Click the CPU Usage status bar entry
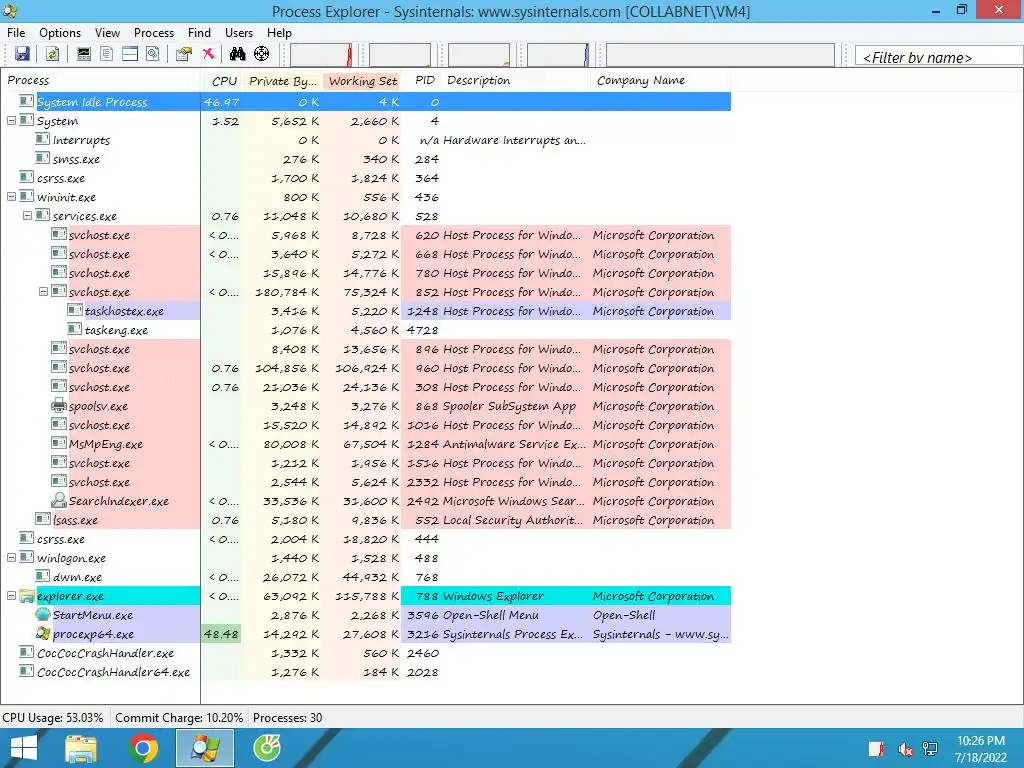 coord(53,717)
